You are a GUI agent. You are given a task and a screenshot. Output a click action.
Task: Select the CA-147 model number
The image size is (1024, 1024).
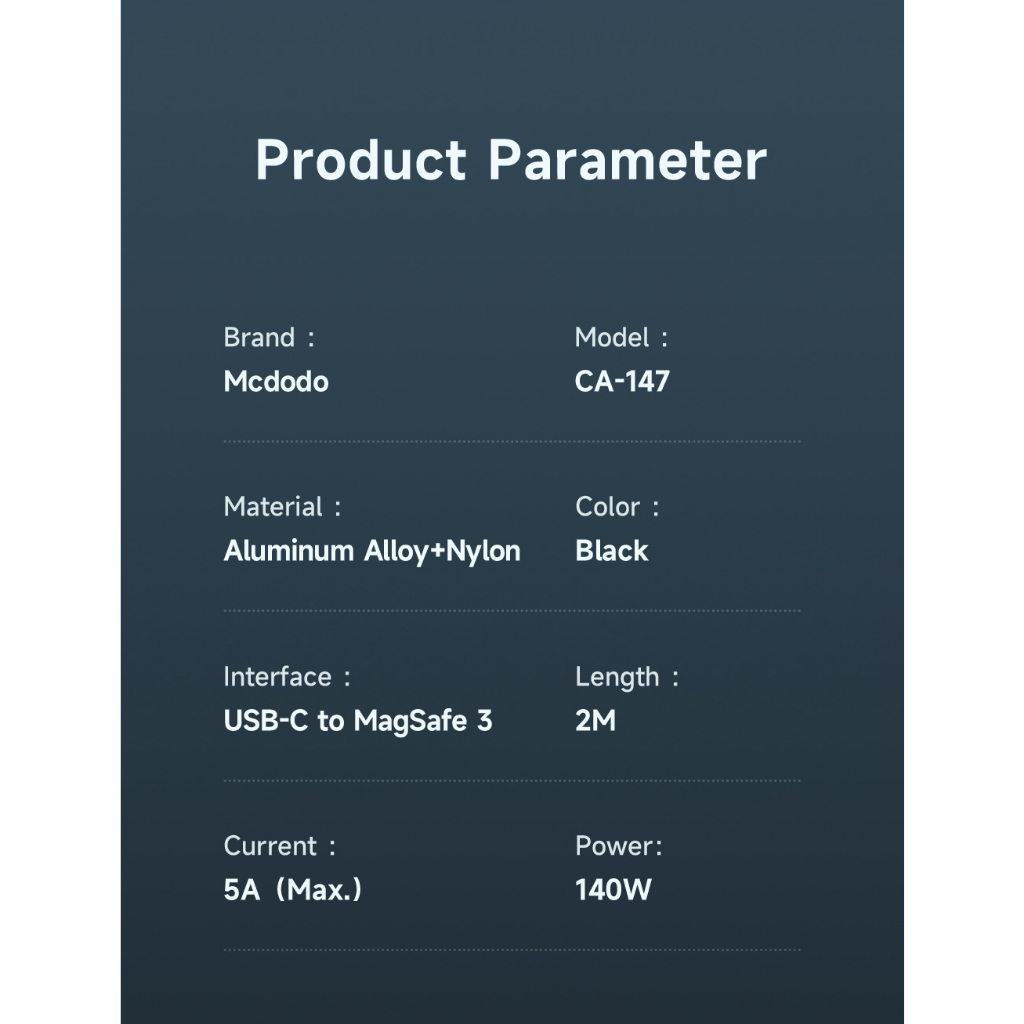point(622,381)
